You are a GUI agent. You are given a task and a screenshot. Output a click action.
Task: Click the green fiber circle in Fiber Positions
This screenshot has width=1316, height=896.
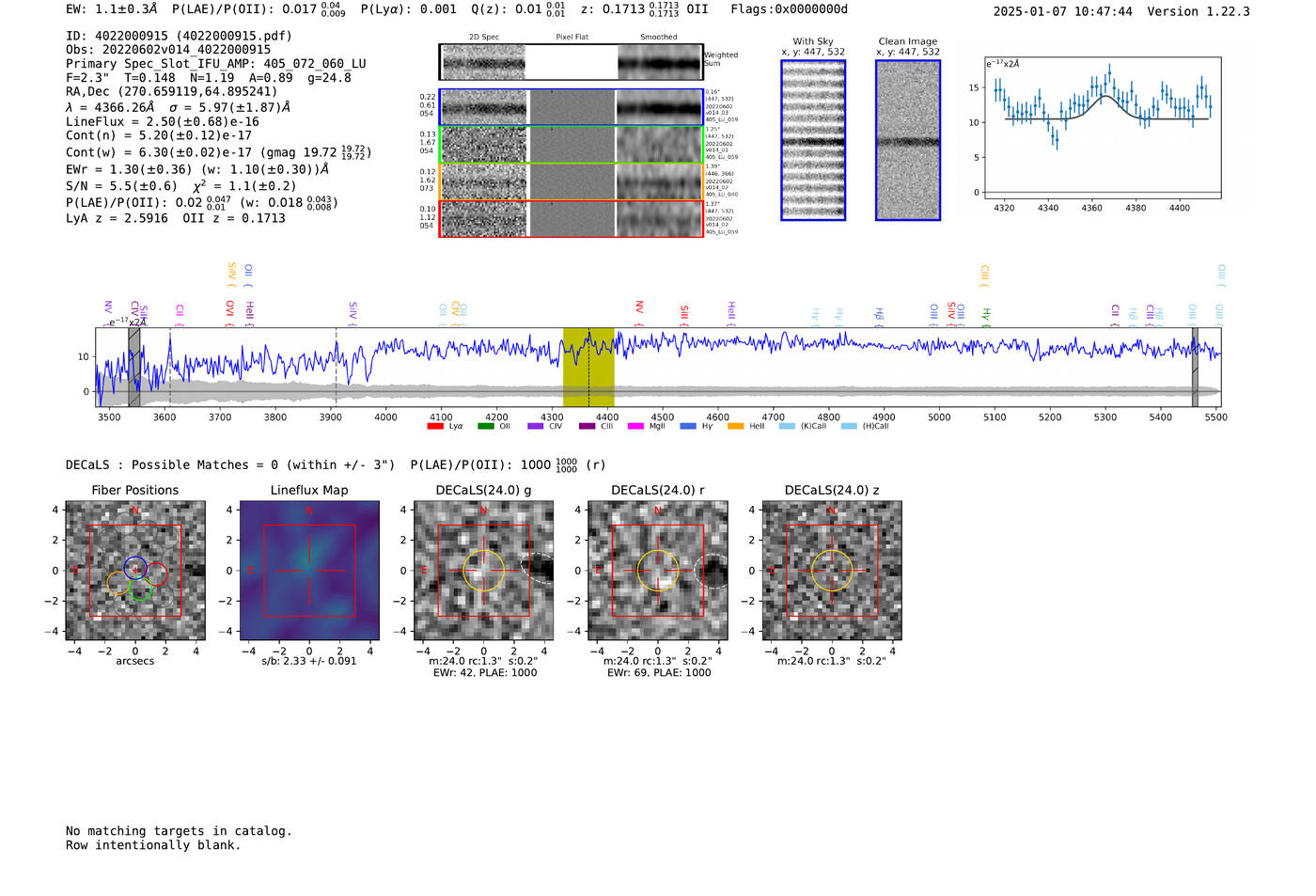pyautogui.click(x=140, y=590)
